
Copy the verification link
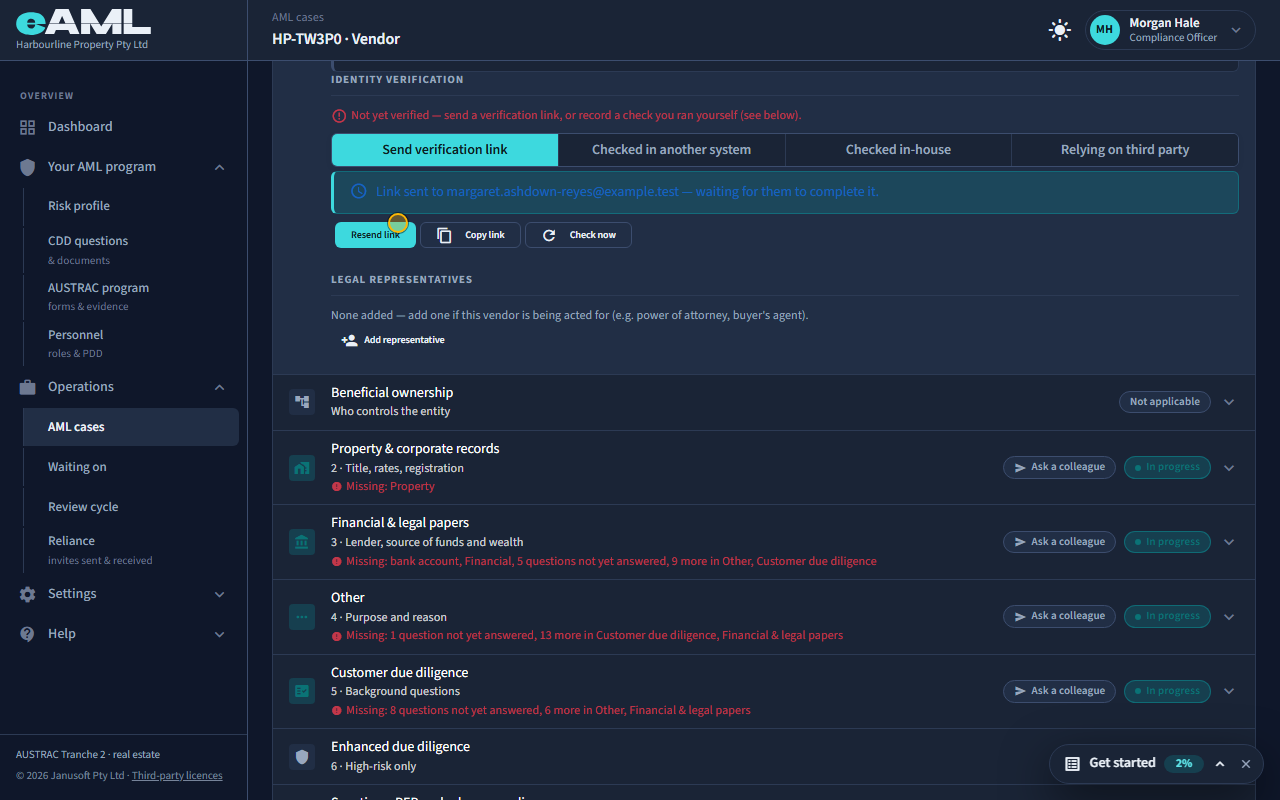[x=470, y=235]
